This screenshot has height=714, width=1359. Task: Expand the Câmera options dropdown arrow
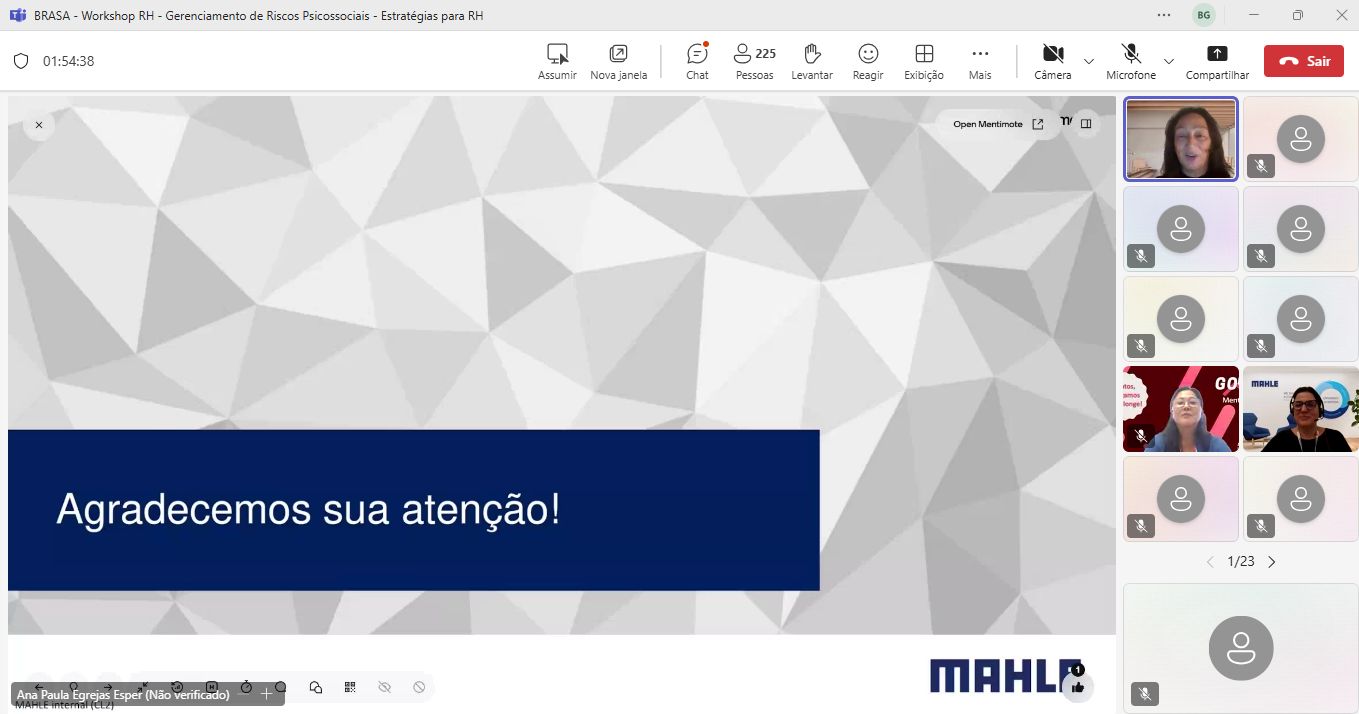(1089, 61)
